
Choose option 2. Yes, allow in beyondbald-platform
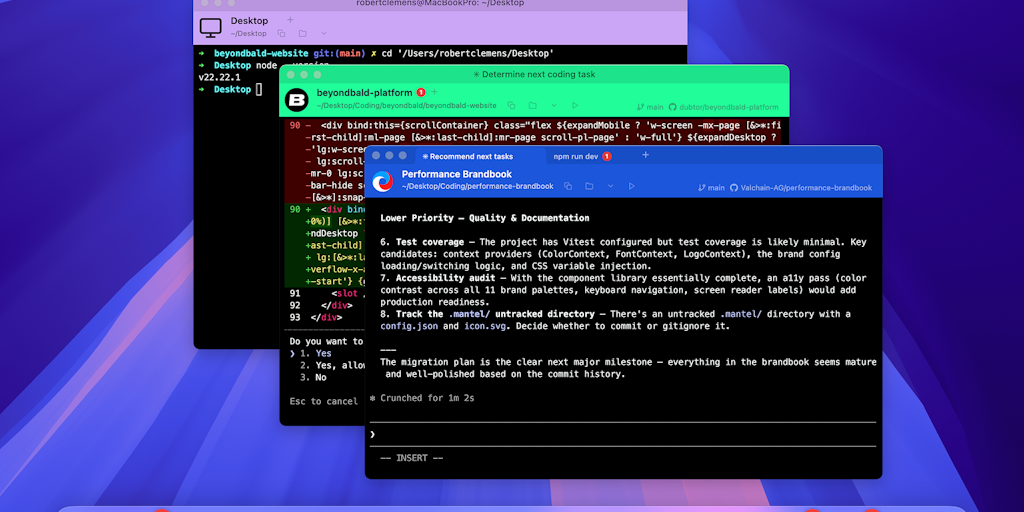331,366
